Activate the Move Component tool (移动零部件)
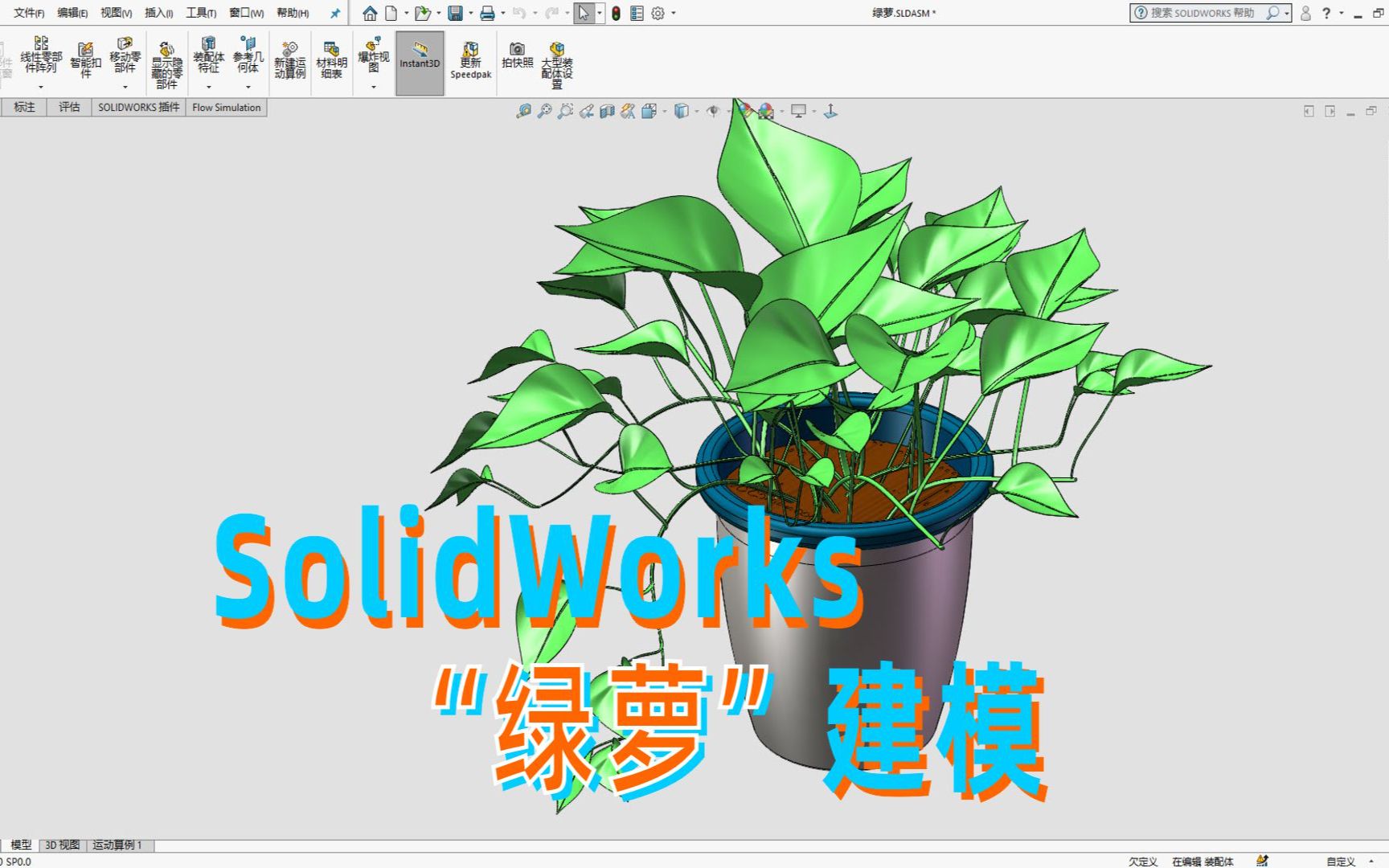The height and width of the screenshot is (868, 1389). (x=125, y=55)
